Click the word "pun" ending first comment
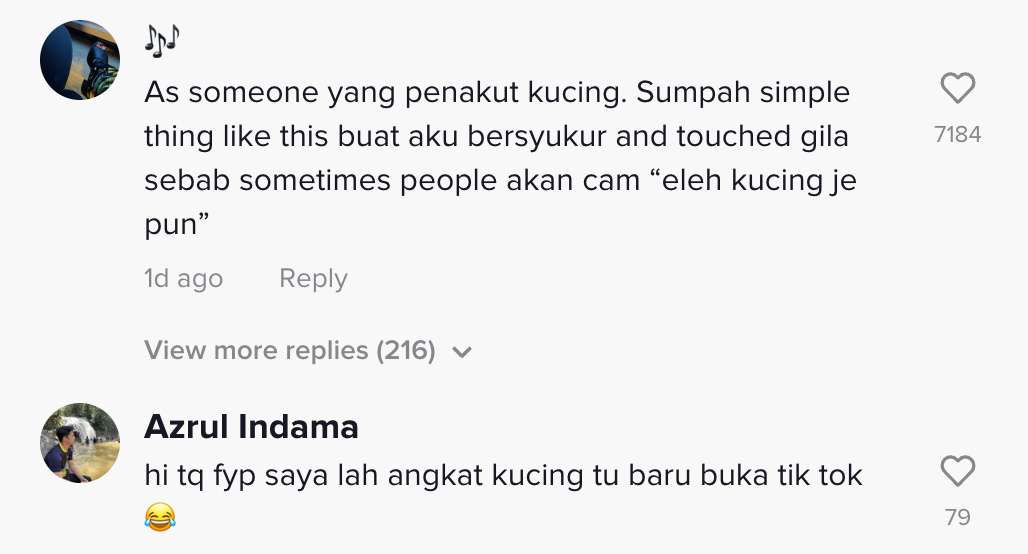This screenshot has width=1028, height=554. point(172,225)
